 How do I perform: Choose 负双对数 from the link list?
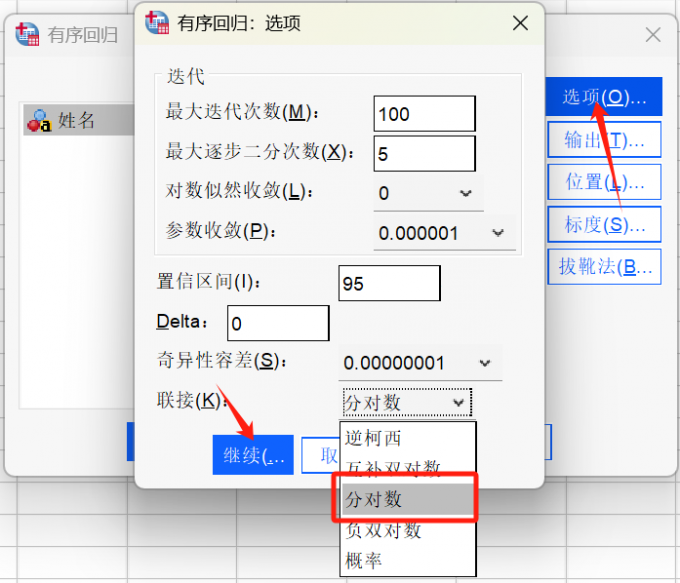(408, 530)
